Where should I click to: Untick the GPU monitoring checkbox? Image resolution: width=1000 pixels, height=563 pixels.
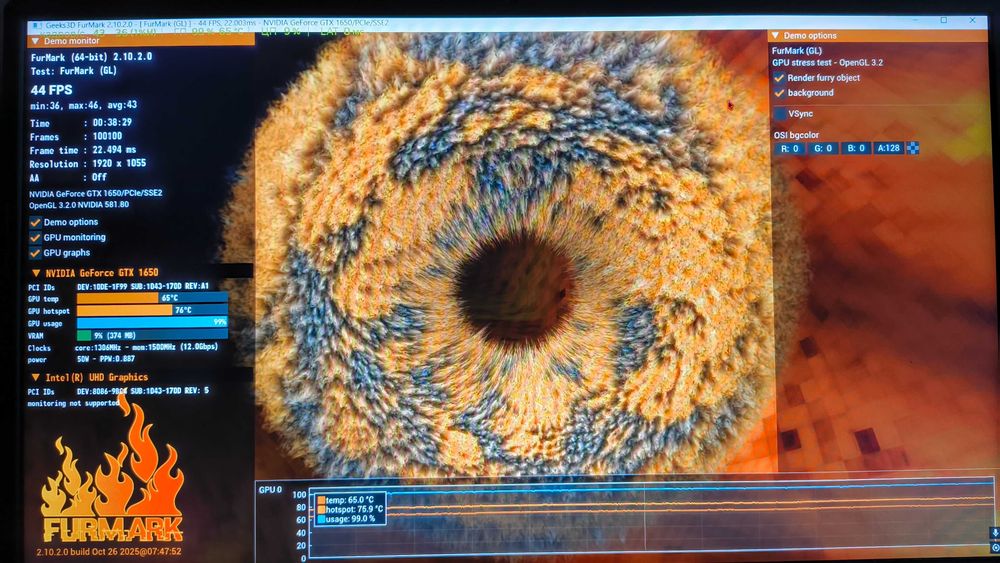36,238
